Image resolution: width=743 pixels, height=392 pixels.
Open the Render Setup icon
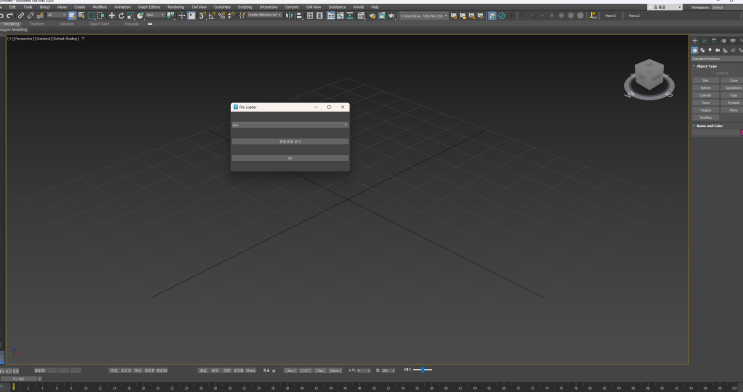pos(372,16)
